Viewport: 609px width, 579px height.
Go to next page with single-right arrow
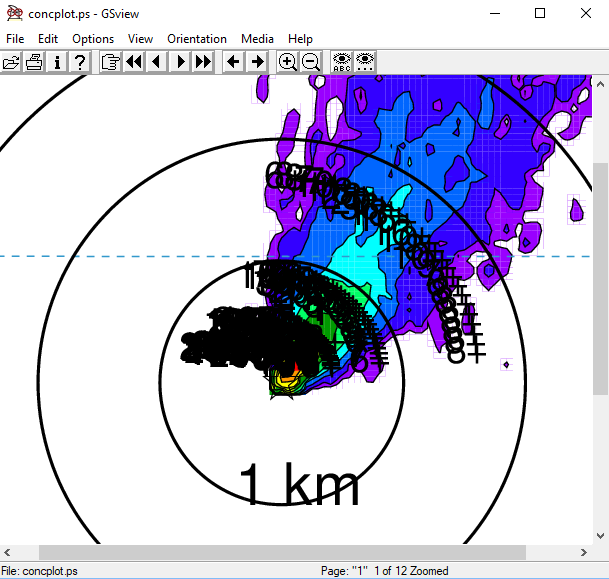[180, 62]
